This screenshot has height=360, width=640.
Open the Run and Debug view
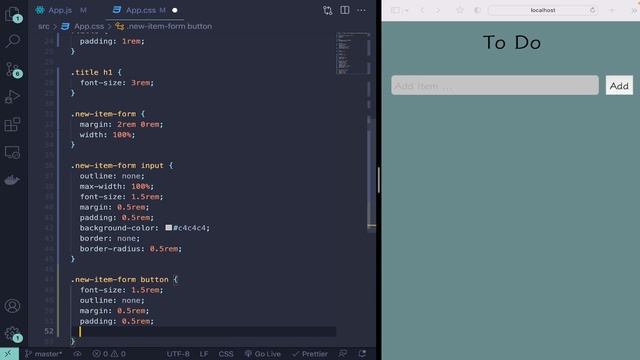(12, 97)
